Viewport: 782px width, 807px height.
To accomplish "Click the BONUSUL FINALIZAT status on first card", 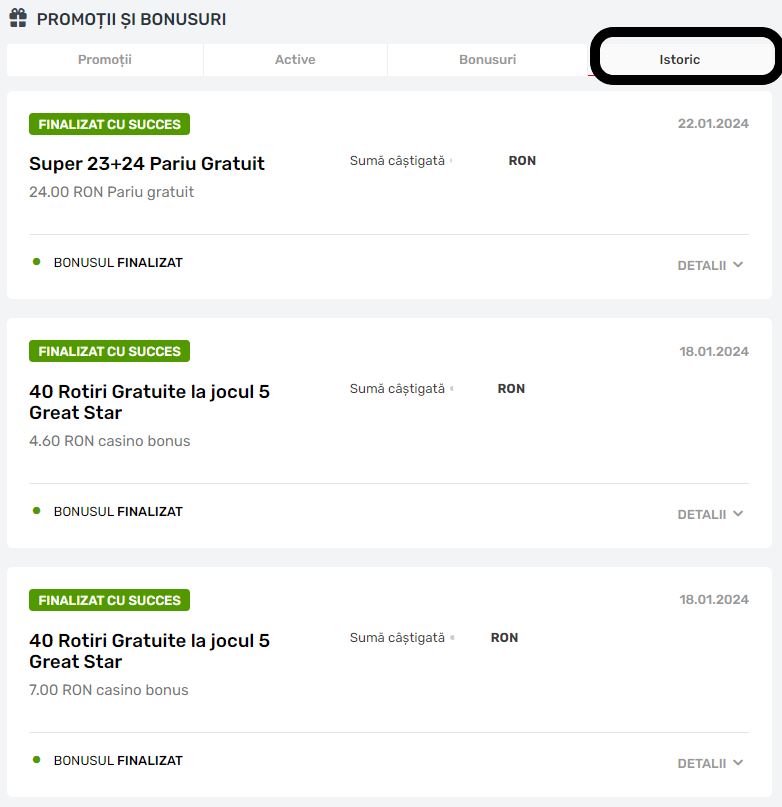I will click(x=117, y=262).
